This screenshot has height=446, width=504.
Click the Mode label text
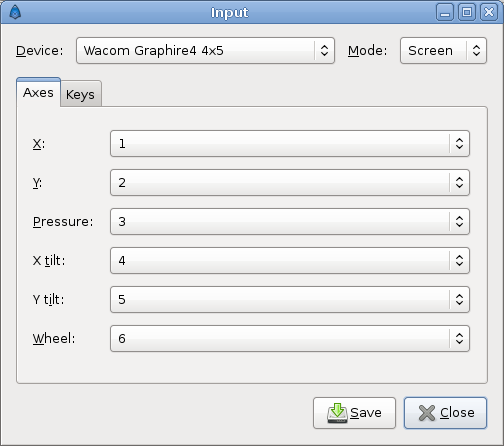pos(367,51)
